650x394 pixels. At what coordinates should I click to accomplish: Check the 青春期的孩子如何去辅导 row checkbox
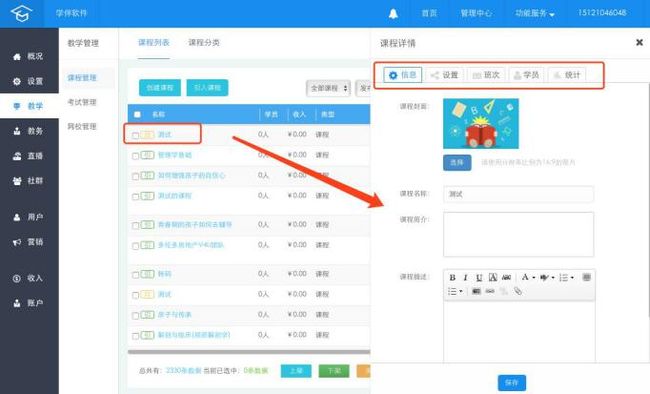pyautogui.click(x=135, y=226)
